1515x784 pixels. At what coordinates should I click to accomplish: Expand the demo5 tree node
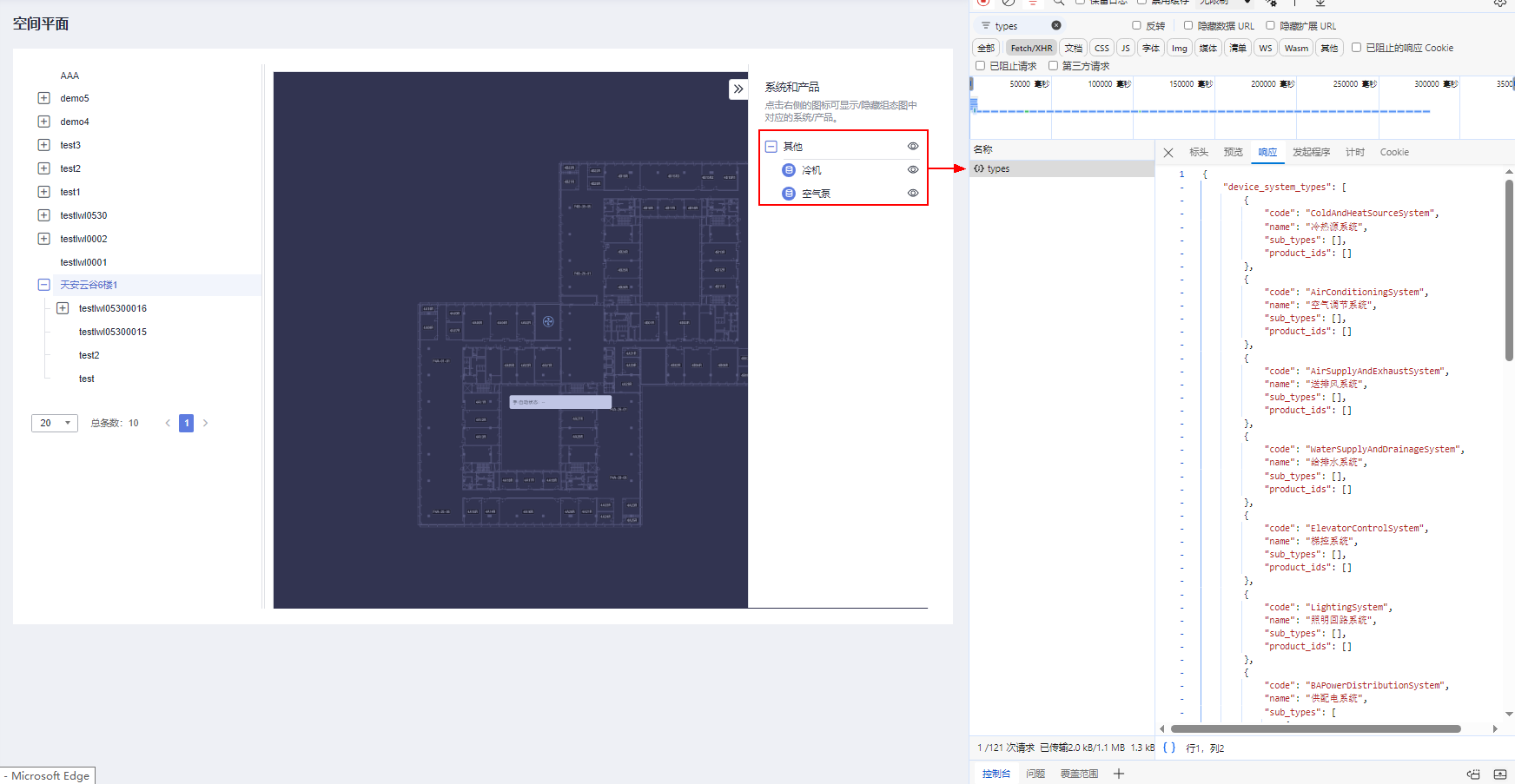point(43,98)
